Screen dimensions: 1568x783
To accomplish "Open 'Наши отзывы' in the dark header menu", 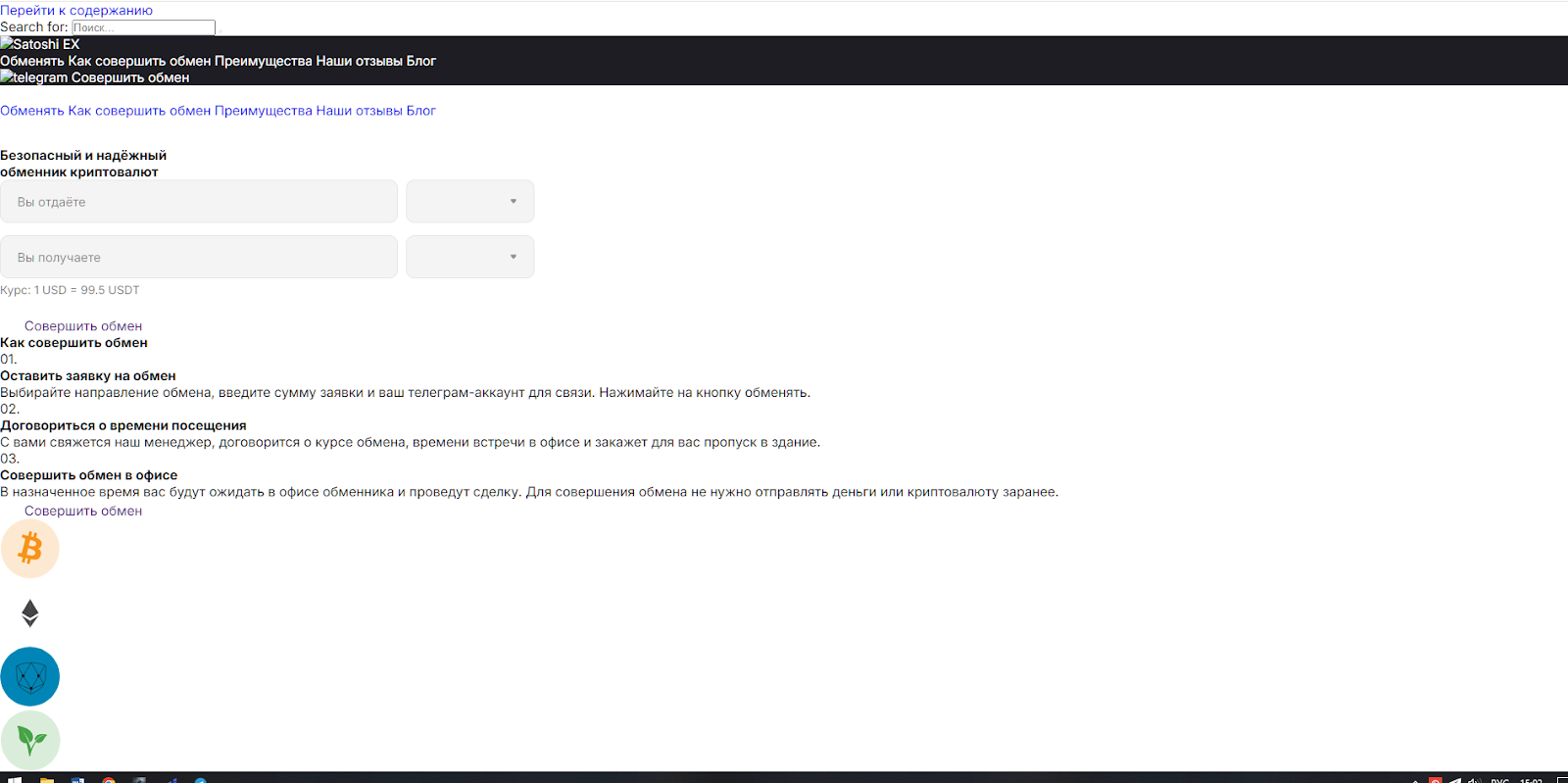I will 359,61.
